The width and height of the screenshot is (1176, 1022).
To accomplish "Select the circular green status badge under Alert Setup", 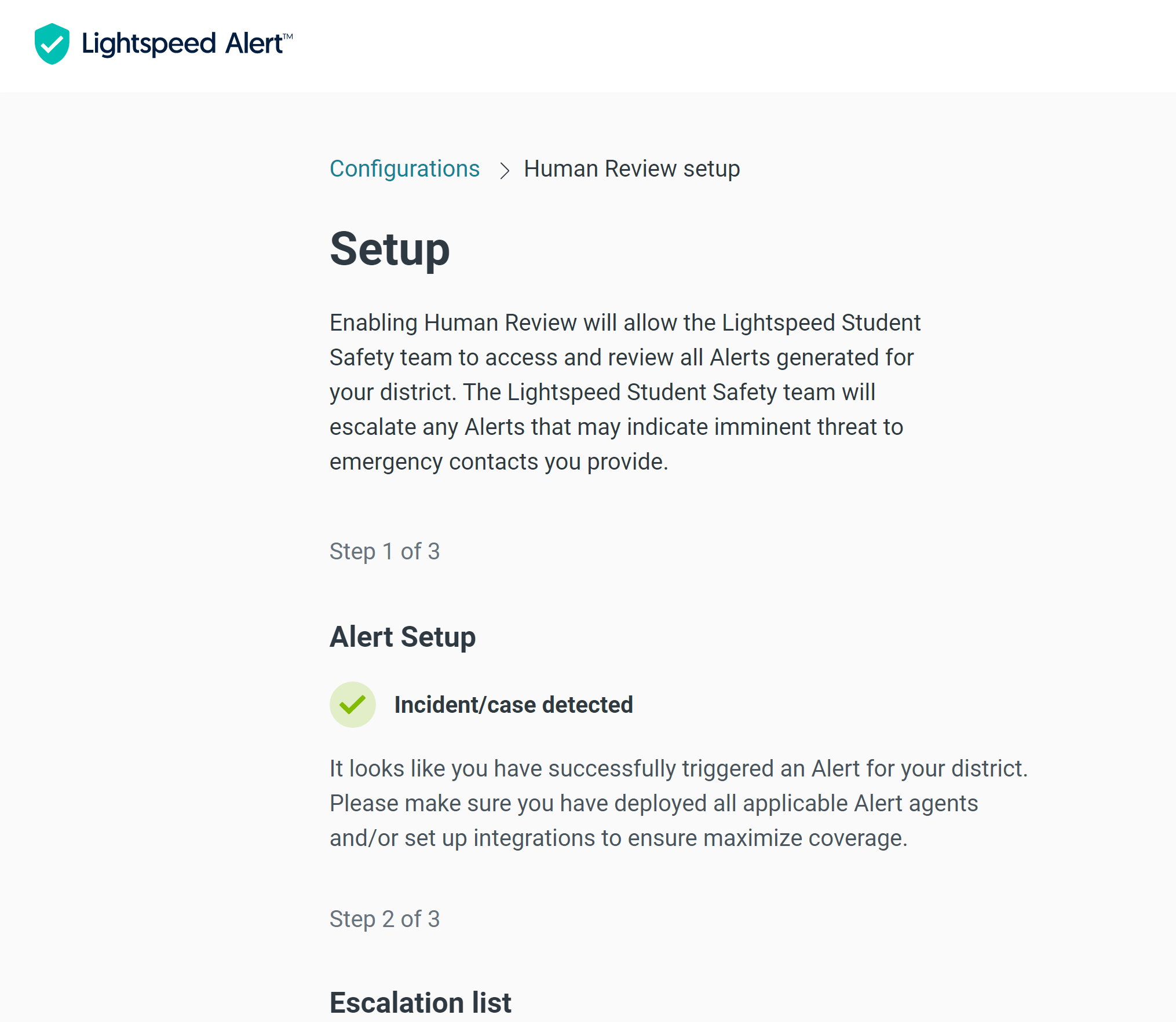I will [352, 704].
